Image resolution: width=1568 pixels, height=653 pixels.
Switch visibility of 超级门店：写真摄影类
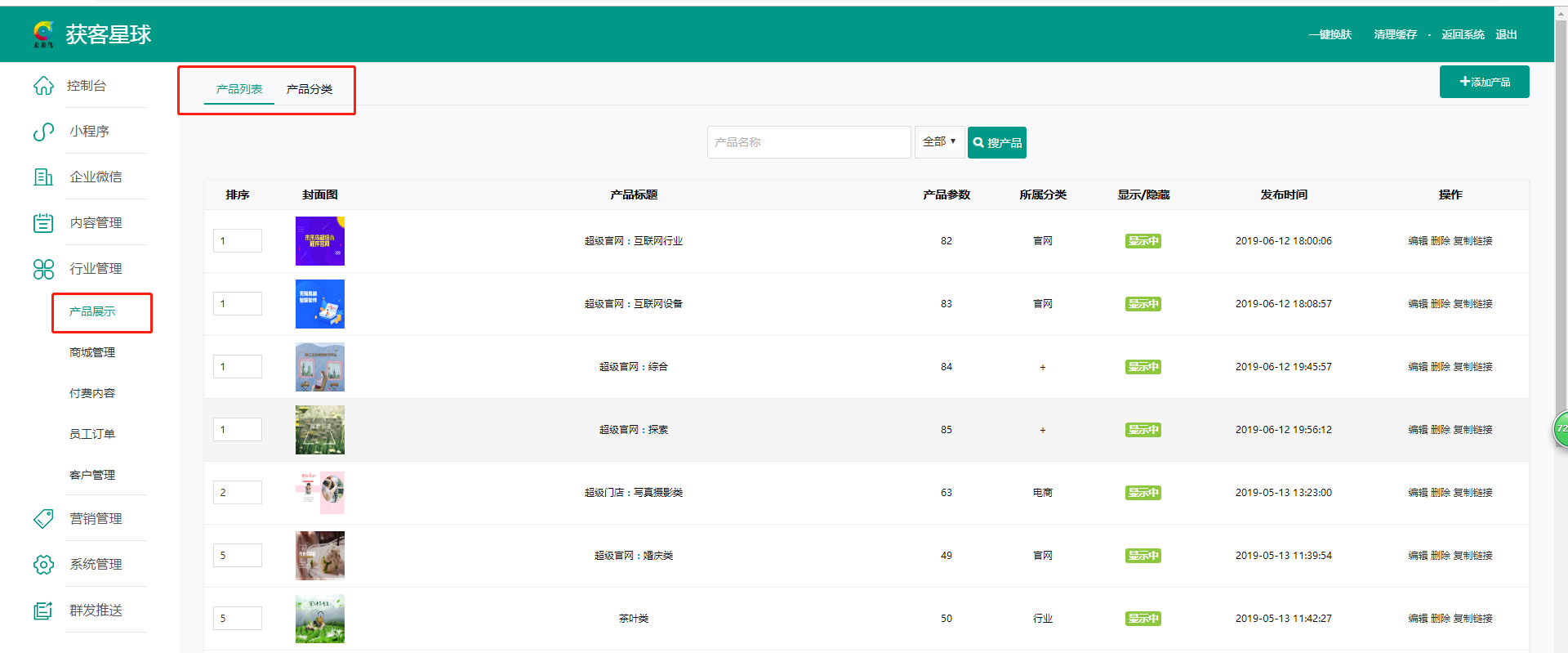(1143, 493)
